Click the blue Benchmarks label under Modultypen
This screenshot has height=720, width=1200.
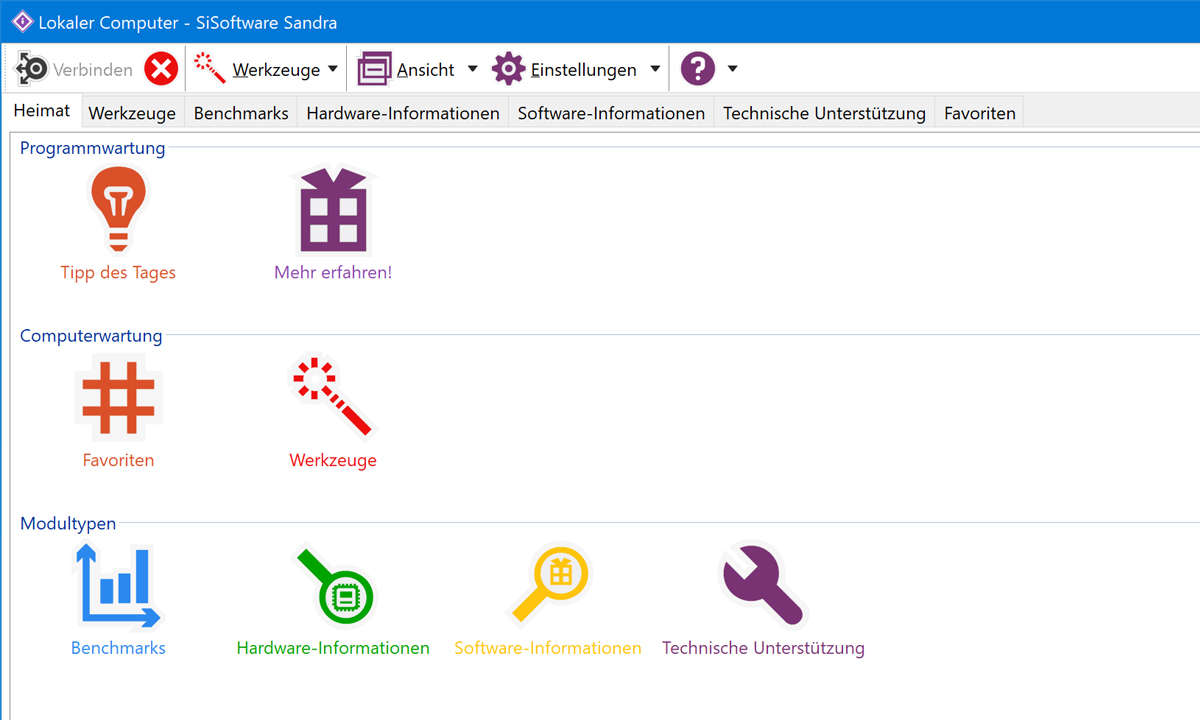(x=118, y=648)
